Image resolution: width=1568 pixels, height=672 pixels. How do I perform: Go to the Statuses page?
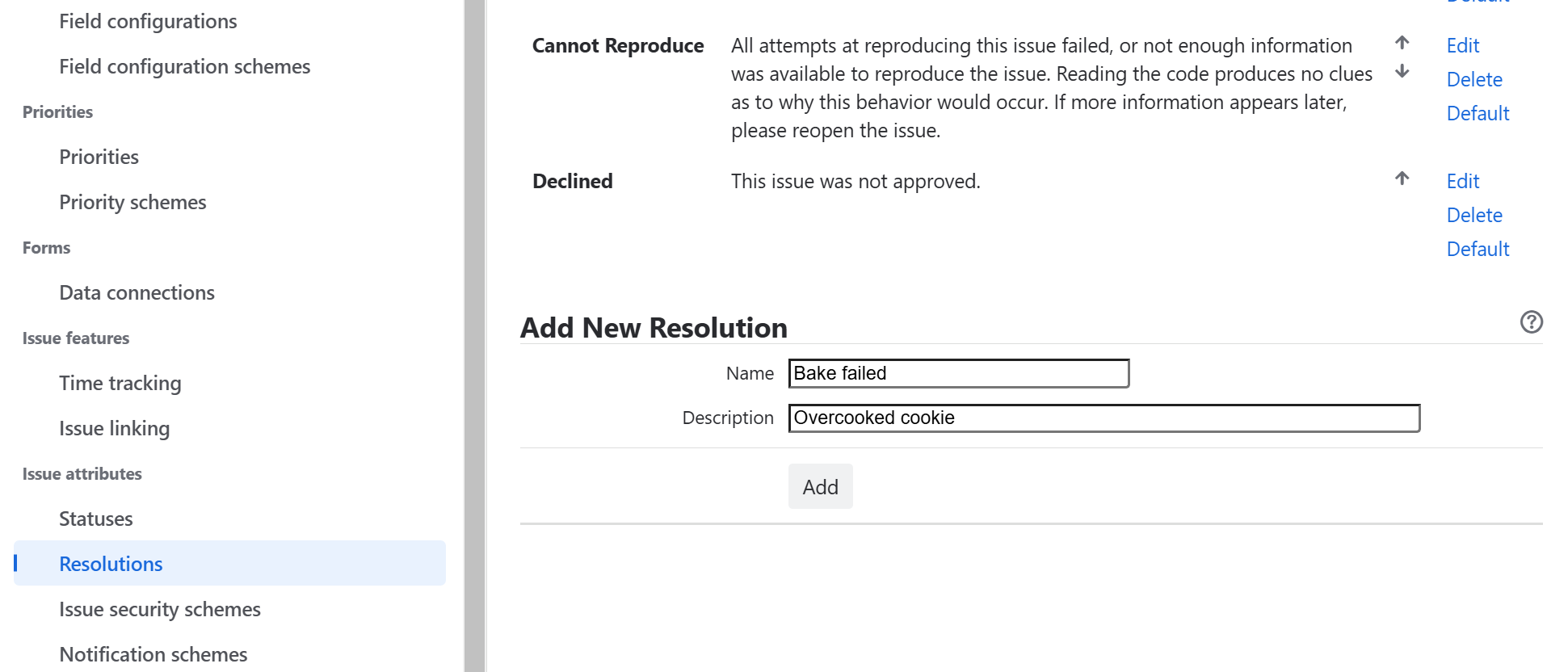click(x=95, y=518)
